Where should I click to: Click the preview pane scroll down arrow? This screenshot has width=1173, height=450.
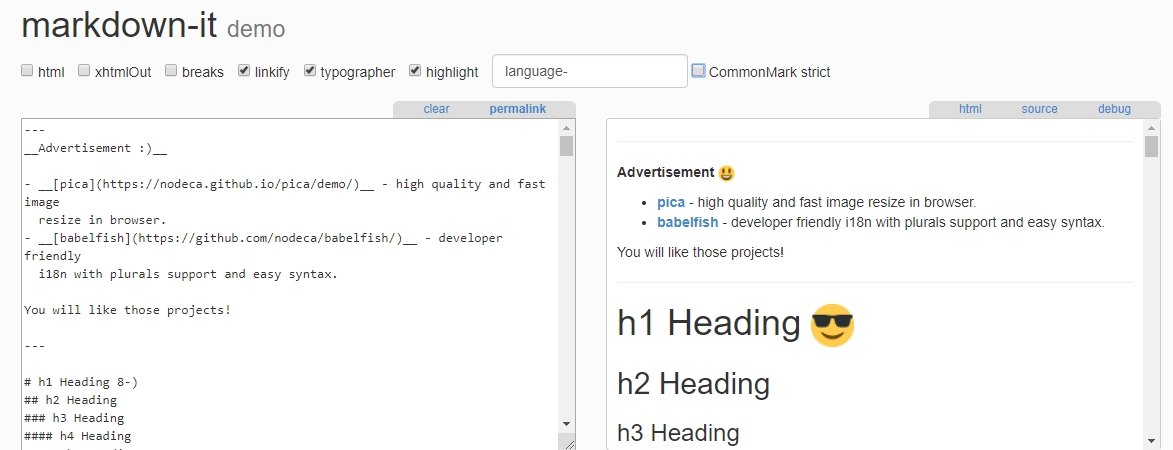(1151, 440)
